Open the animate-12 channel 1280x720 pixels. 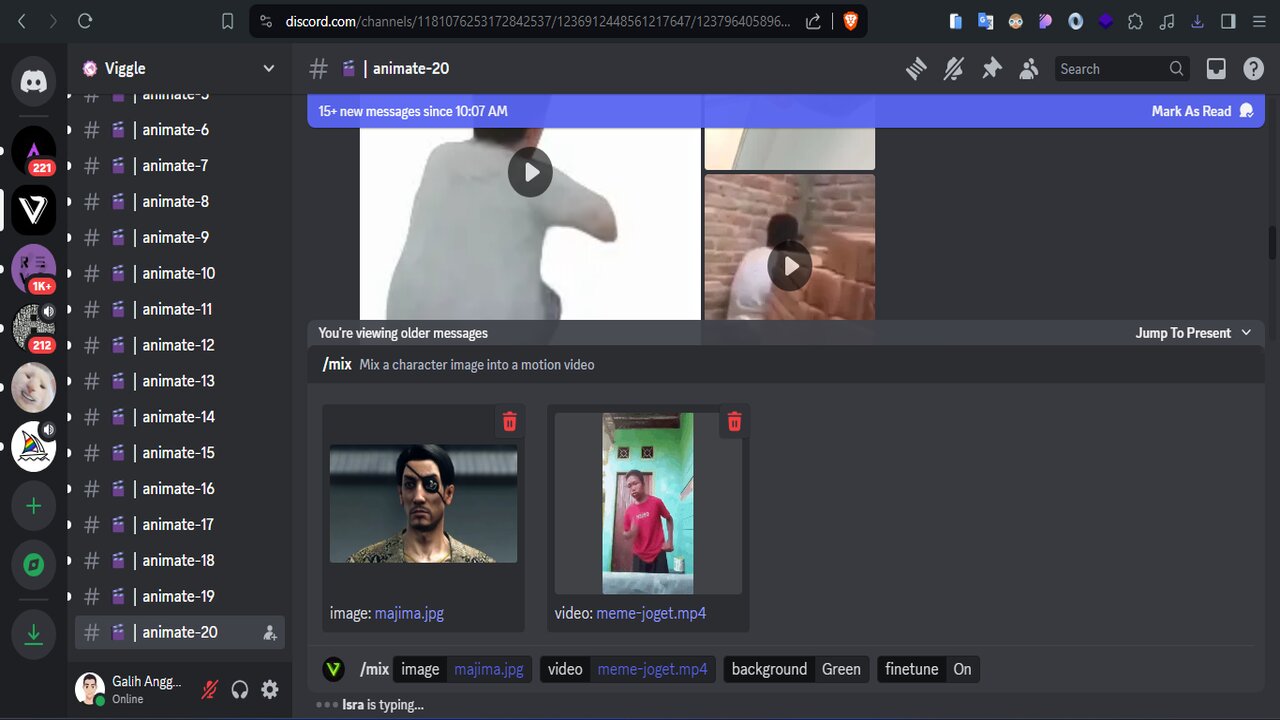(178, 345)
